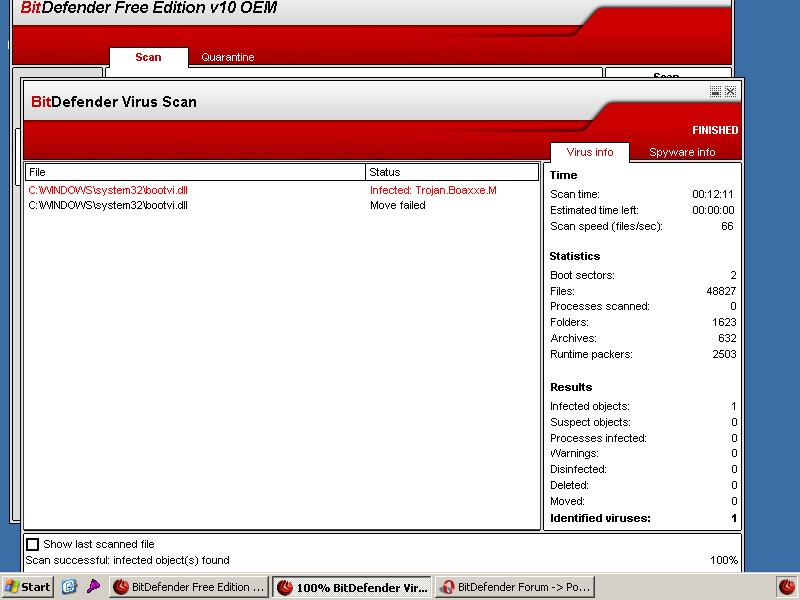Minimize the Virus Scan dialog
800x600 pixels.
click(715, 91)
